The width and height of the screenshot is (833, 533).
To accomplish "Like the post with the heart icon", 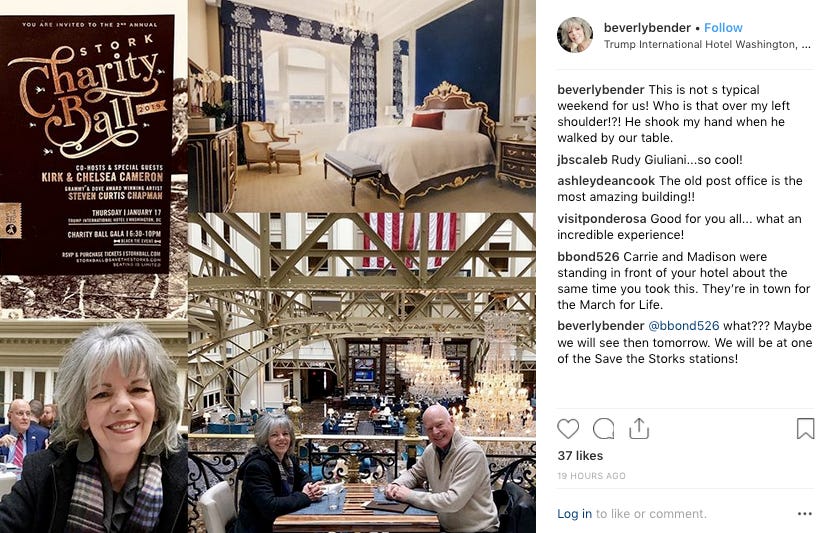I will click(x=568, y=429).
